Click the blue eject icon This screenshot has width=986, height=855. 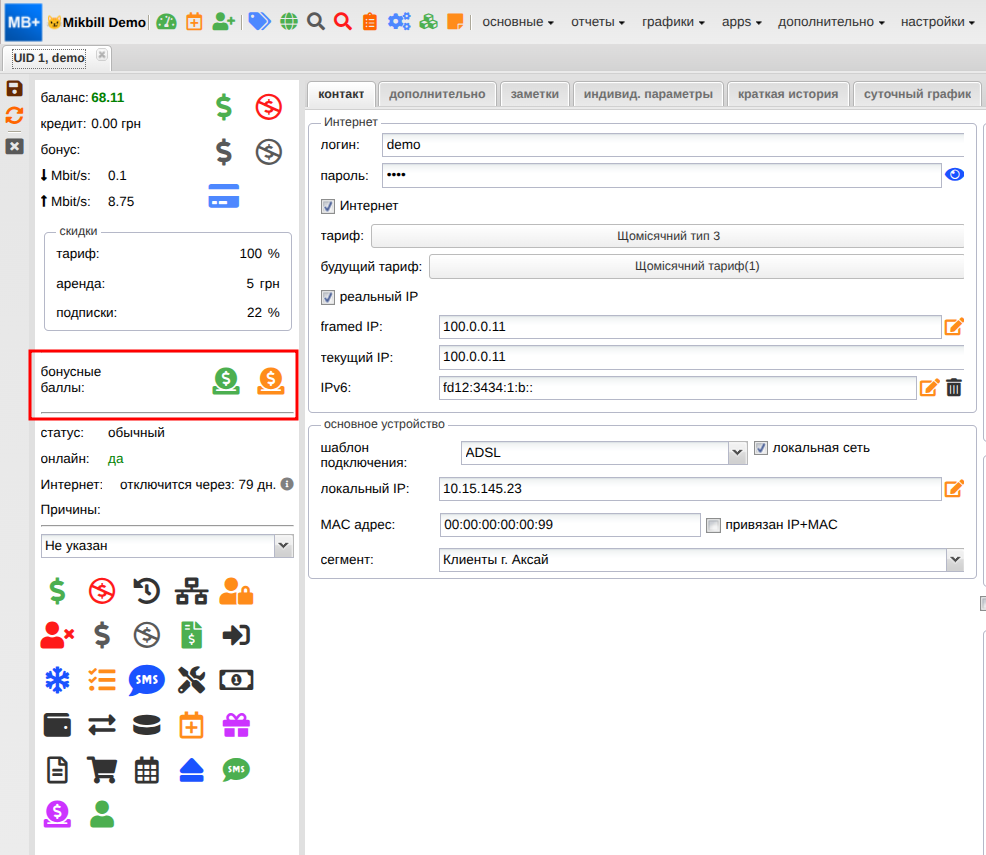[191, 770]
